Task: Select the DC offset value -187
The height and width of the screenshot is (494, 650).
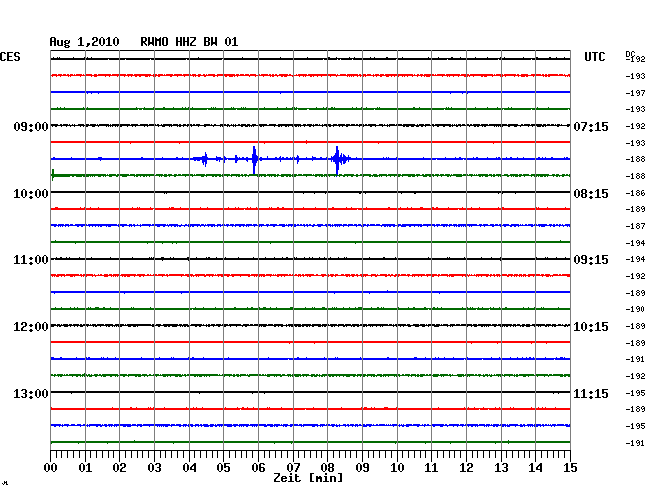Action: (x=635, y=226)
